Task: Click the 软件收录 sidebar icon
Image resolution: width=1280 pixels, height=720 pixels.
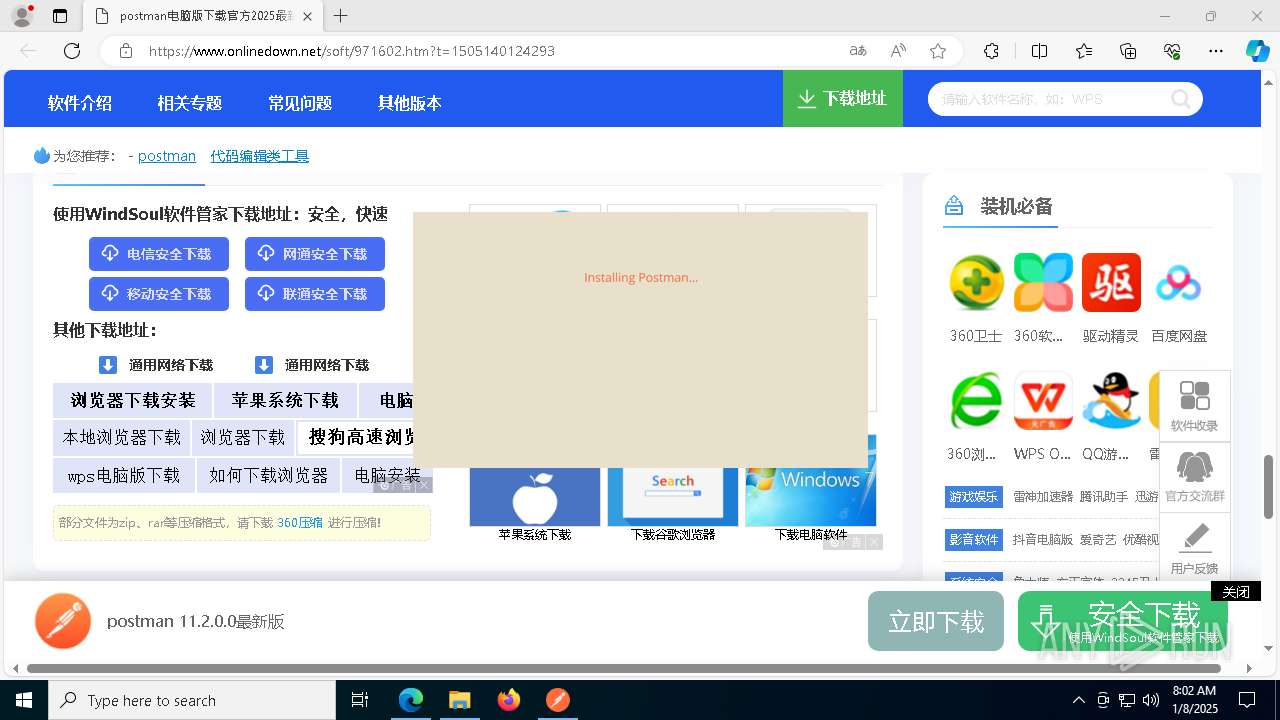Action: tap(1194, 406)
